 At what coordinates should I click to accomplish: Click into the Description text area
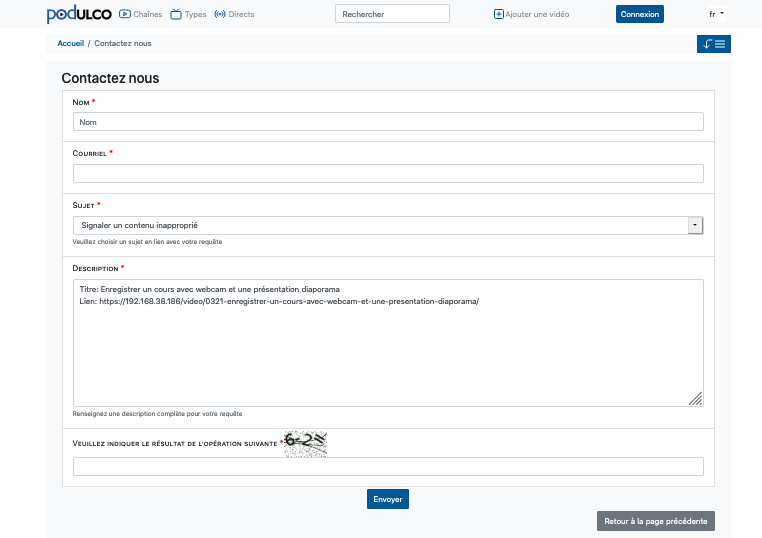tap(388, 343)
